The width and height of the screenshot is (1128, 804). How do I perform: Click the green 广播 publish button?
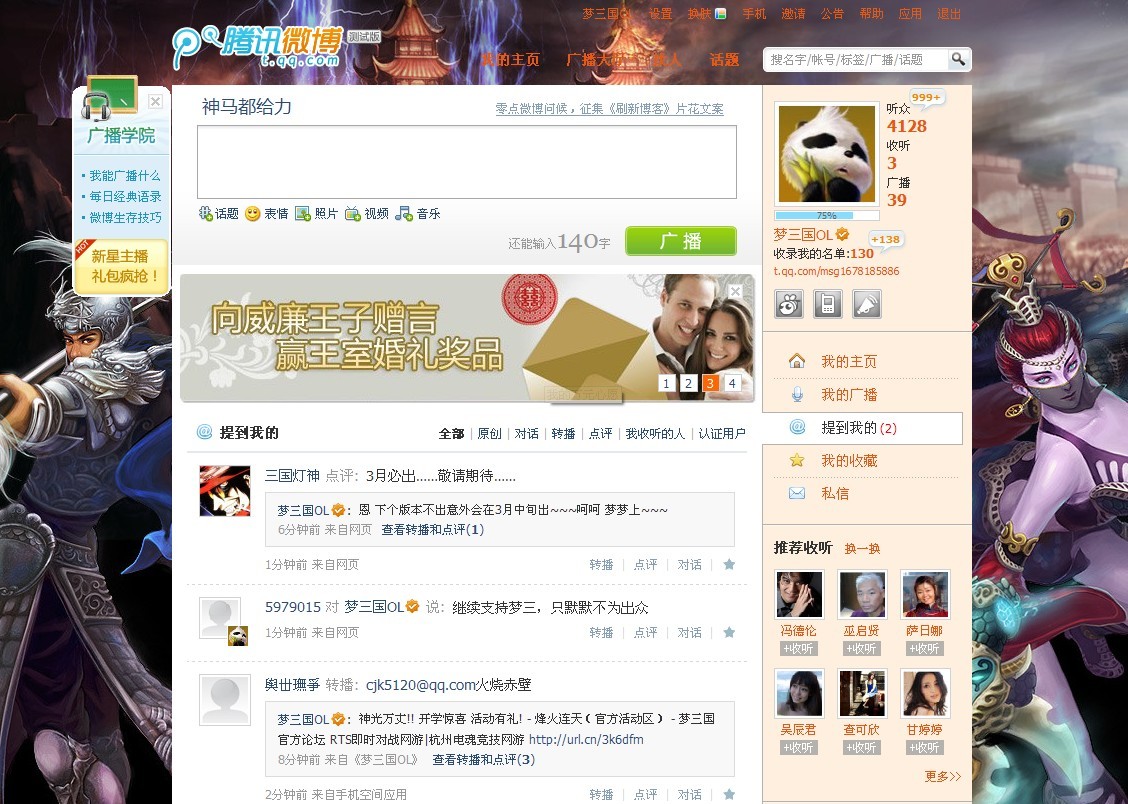coord(681,241)
